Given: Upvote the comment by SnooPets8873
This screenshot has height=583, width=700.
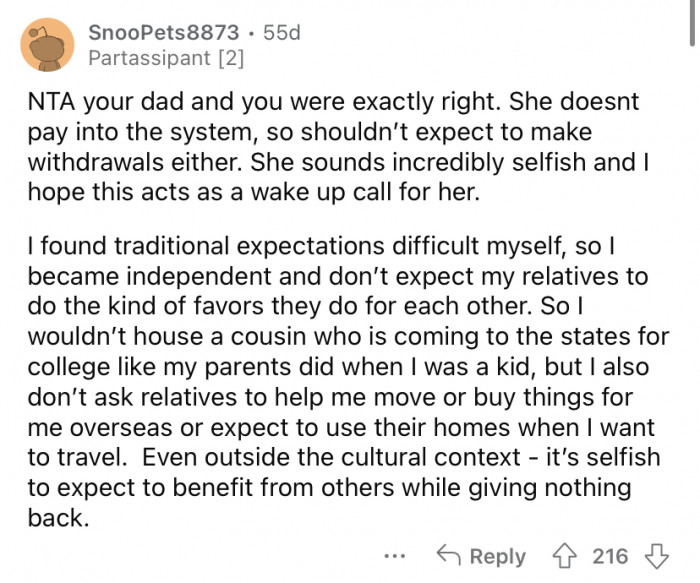Looking at the screenshot, I should [565, 556].
